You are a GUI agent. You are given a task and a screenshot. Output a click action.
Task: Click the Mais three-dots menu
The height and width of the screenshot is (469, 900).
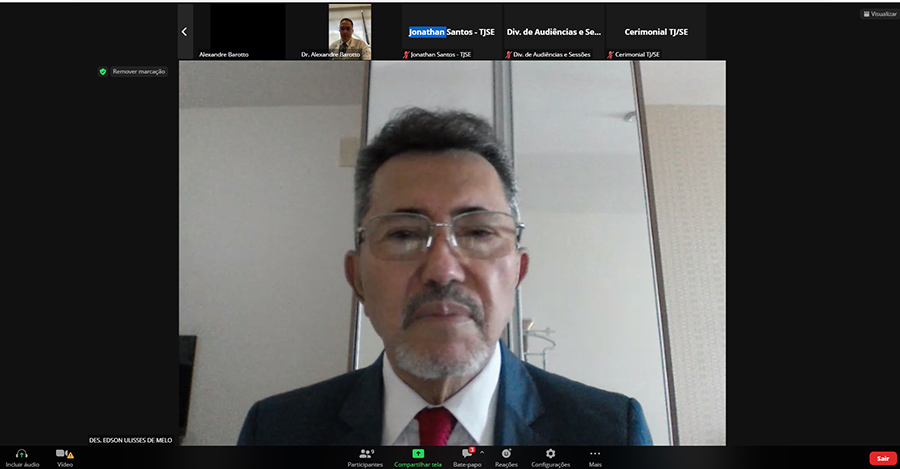pyautogui.click(x=595, y=454)
